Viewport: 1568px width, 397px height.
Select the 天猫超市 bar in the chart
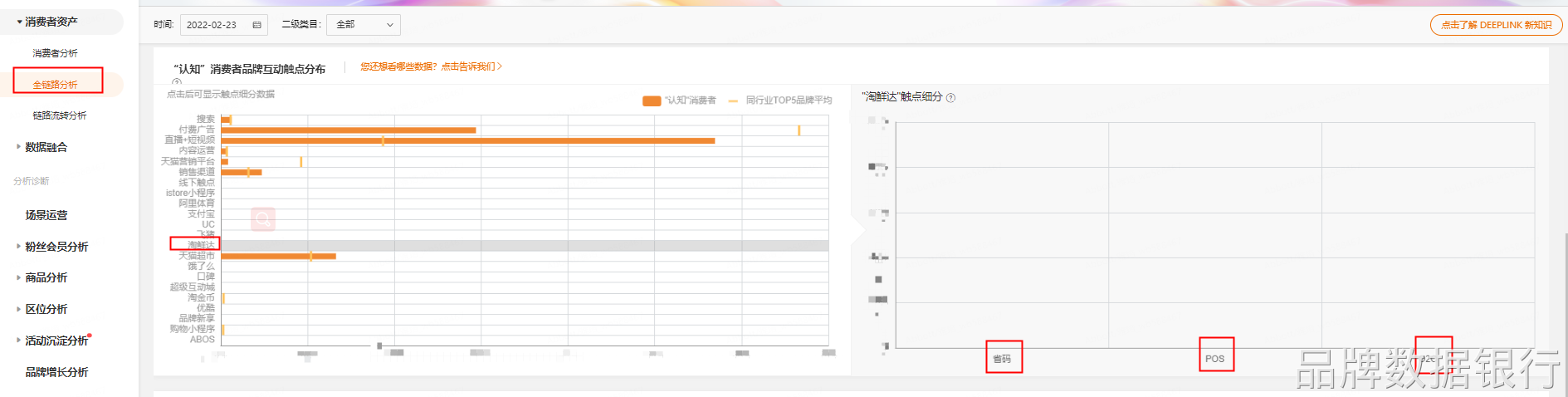point(279,257)
